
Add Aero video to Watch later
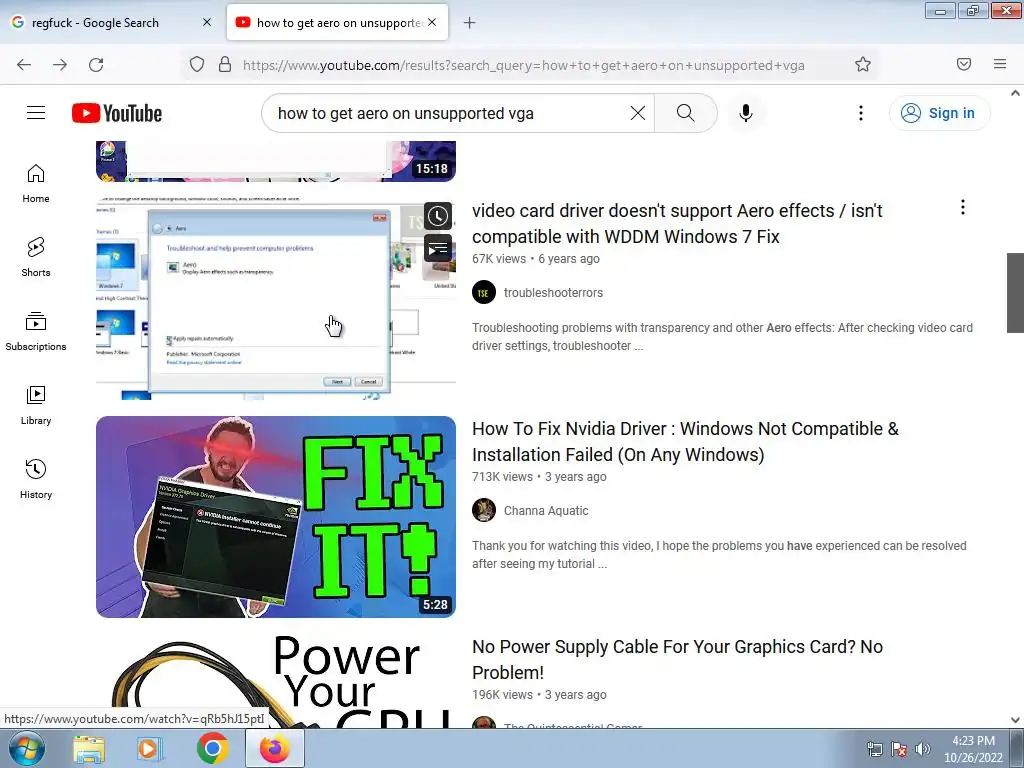pos(438,216)
